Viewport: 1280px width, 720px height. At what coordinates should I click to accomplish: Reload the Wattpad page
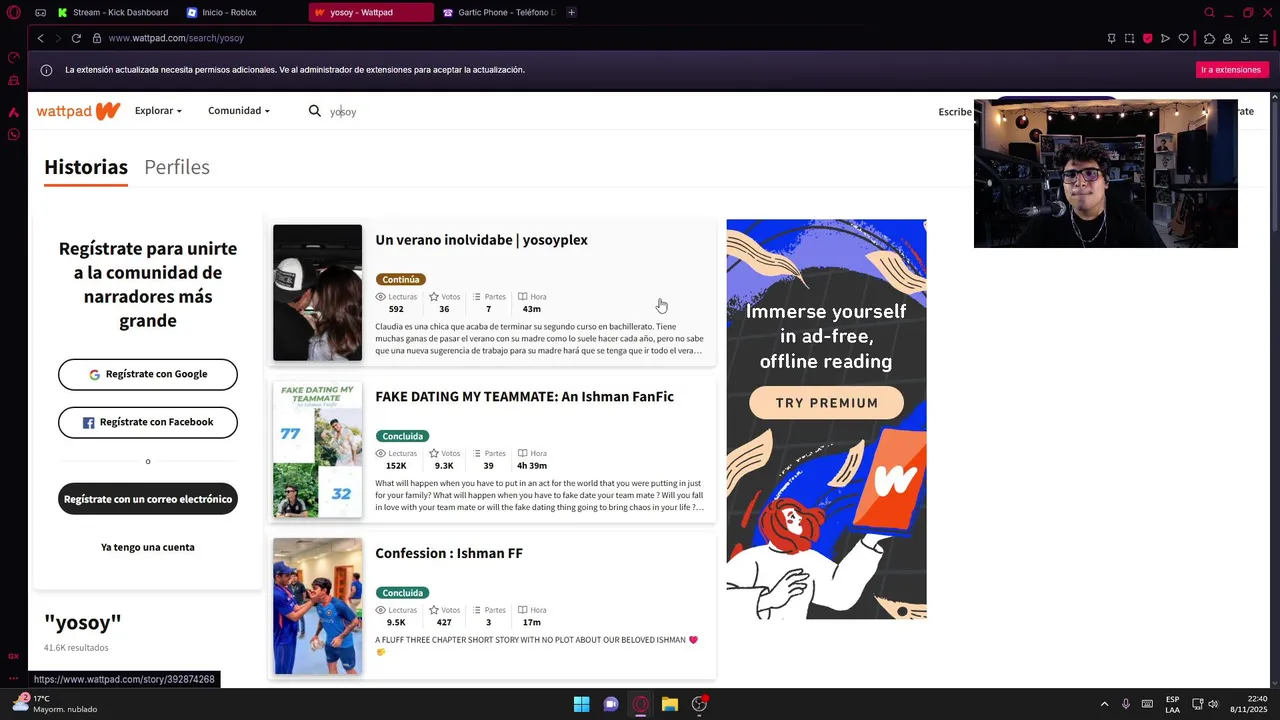click(76, 38)
